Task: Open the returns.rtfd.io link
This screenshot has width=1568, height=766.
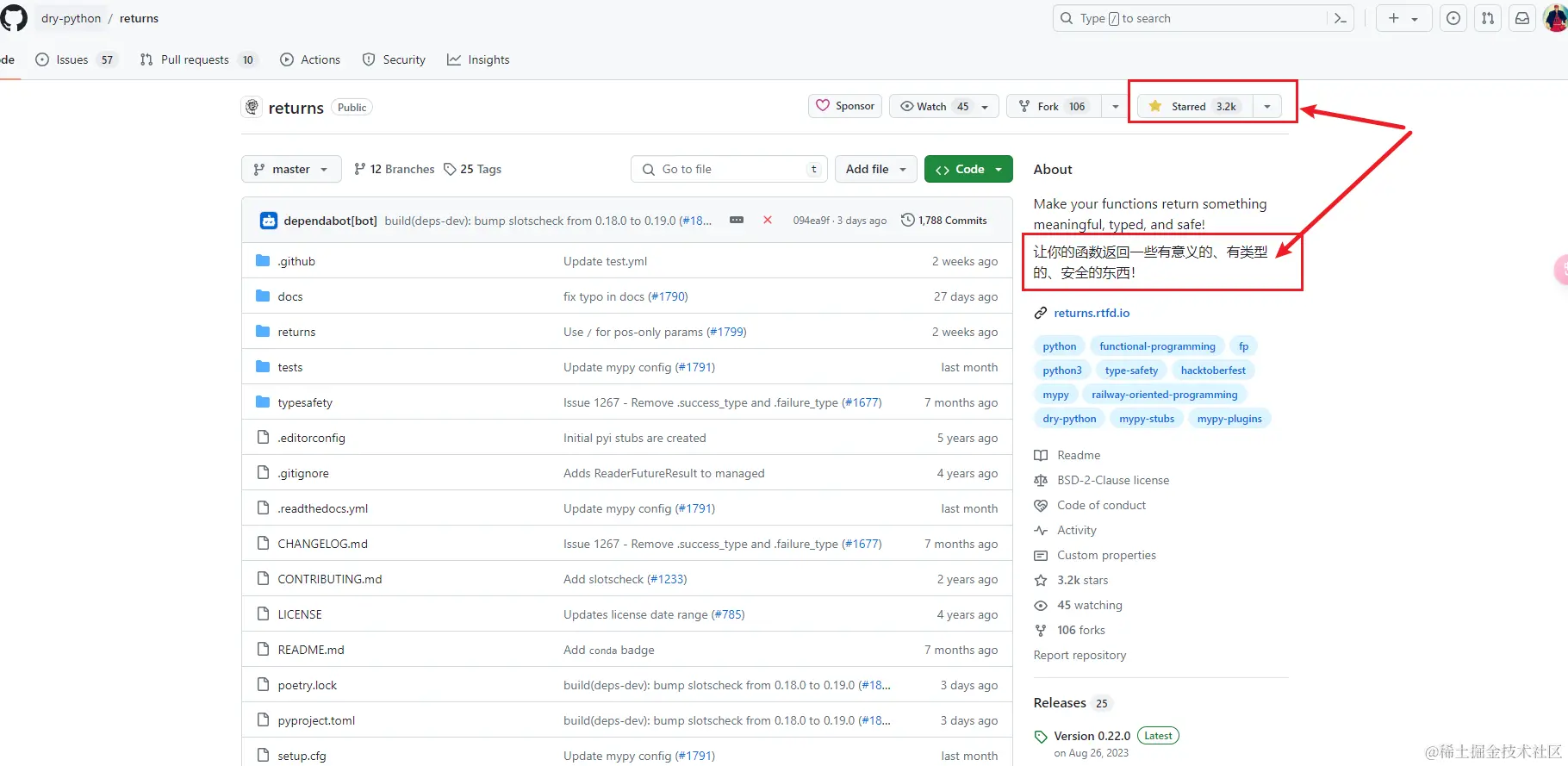Action: tap(1092, 313)
